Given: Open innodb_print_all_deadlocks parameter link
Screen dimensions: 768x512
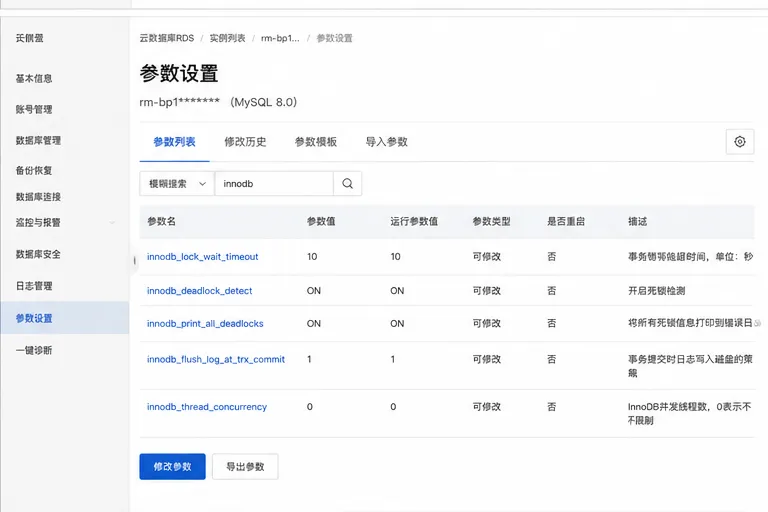Looking at the screenshot, I should click(205, 324).
